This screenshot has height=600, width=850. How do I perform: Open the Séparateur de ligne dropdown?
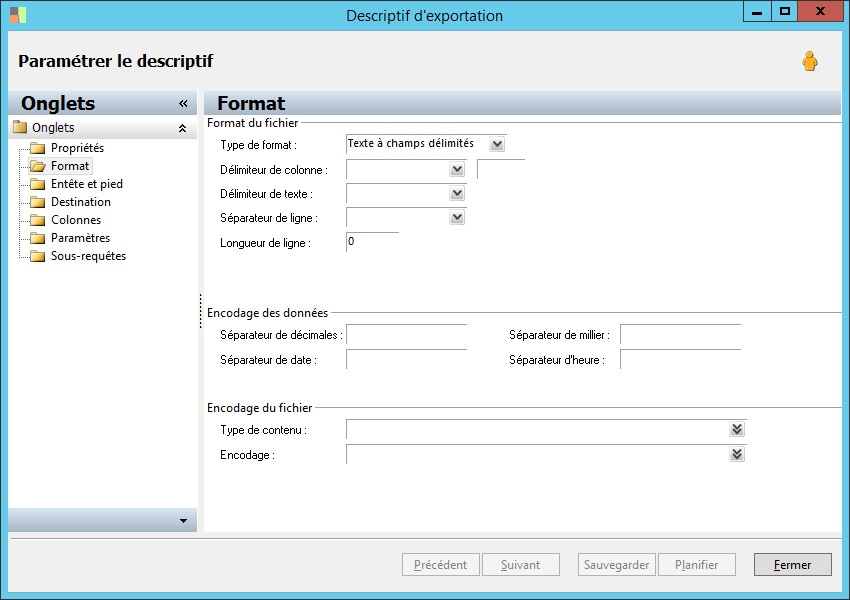pyautogui.click(x=457, y=217)
